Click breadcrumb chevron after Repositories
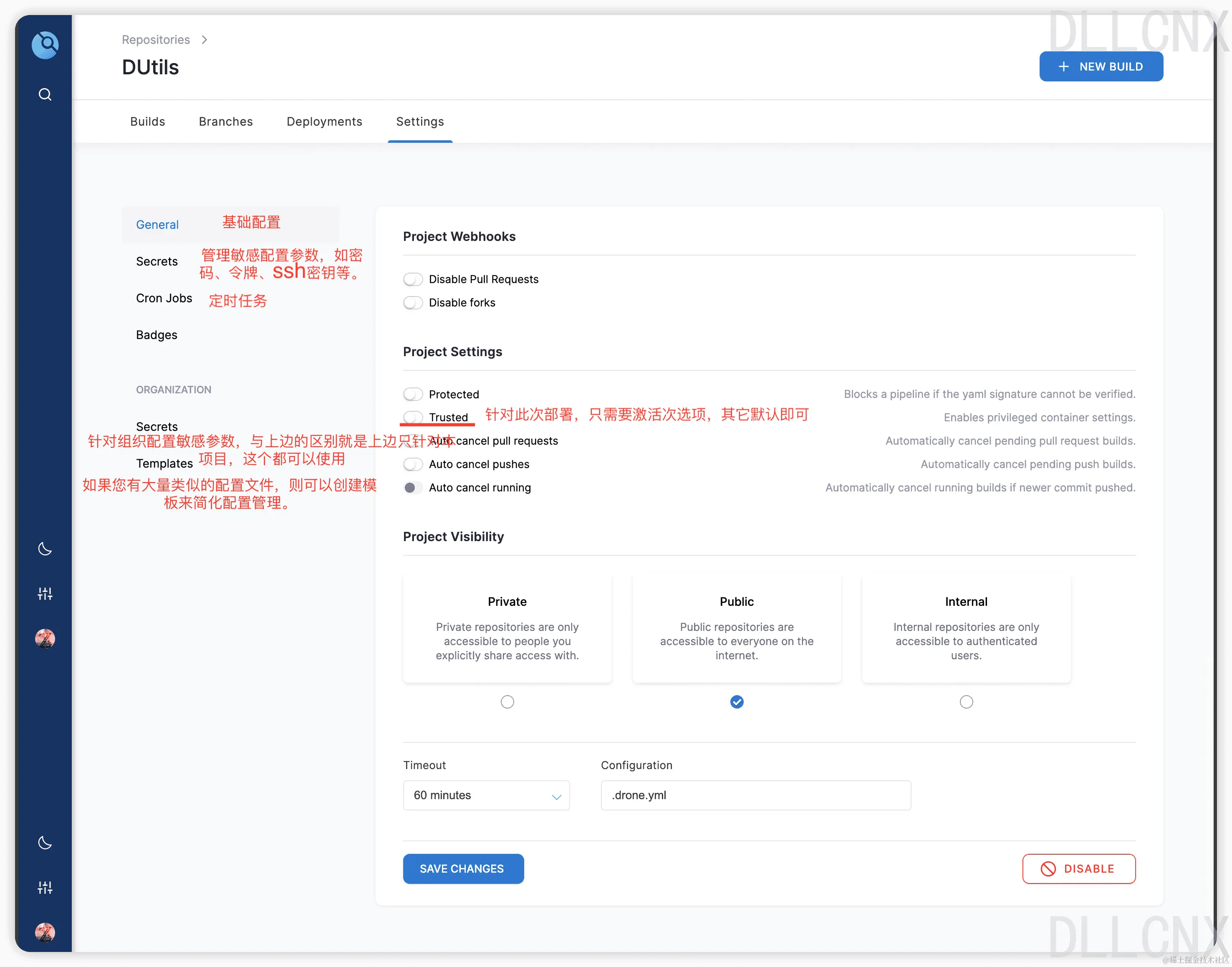Screen dimensions: 1232x967 204,40
